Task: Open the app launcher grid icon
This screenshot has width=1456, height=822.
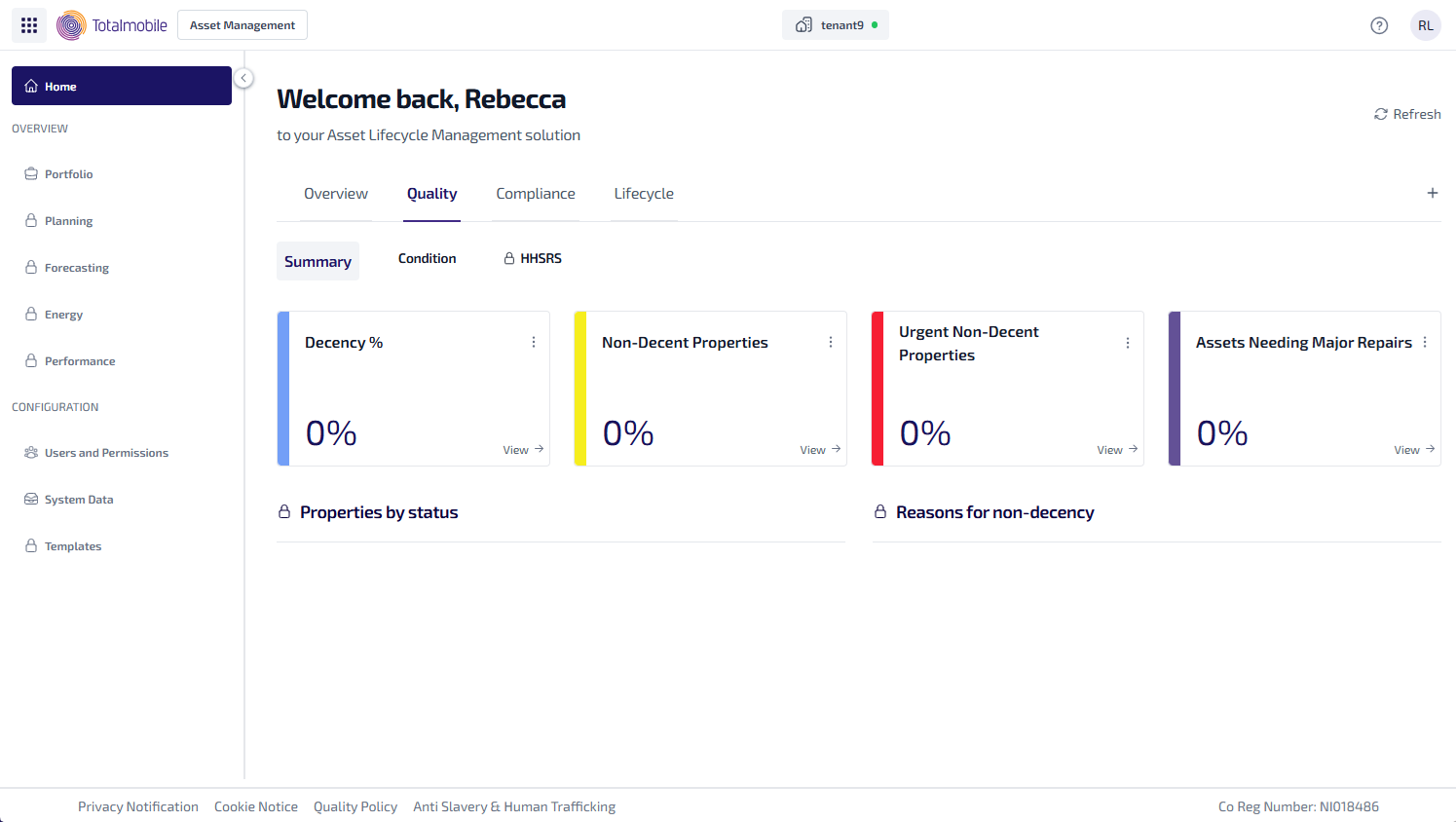Action: pos(29,25)
